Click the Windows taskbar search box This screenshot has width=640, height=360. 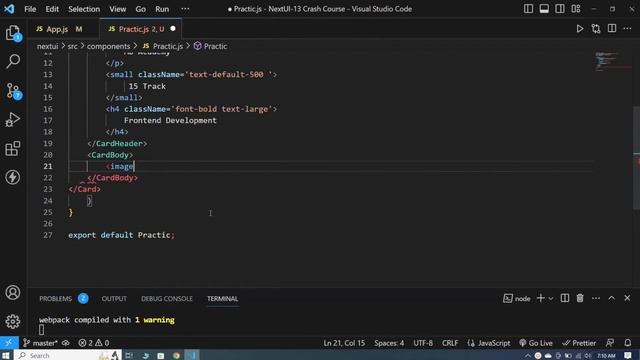click(68, 356)
